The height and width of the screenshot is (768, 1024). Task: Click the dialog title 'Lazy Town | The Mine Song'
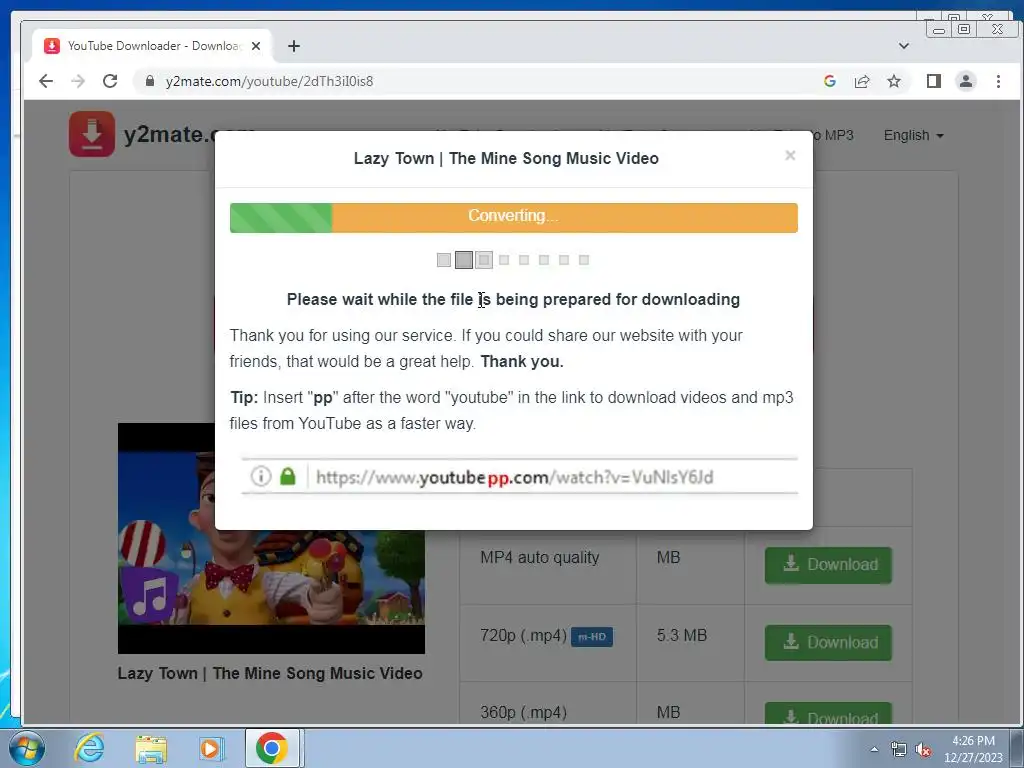coord(506,159)
